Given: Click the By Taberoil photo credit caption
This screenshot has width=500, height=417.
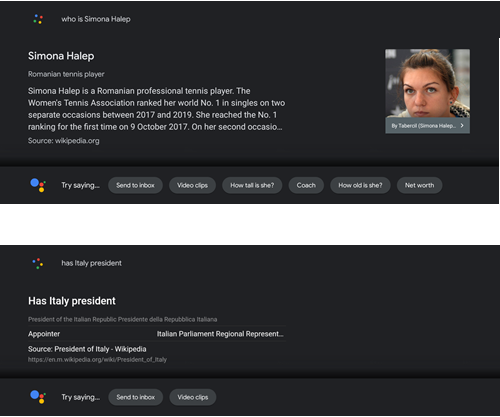Looking at the screenshot, I should pyautogui.click(x=423, y=126).
